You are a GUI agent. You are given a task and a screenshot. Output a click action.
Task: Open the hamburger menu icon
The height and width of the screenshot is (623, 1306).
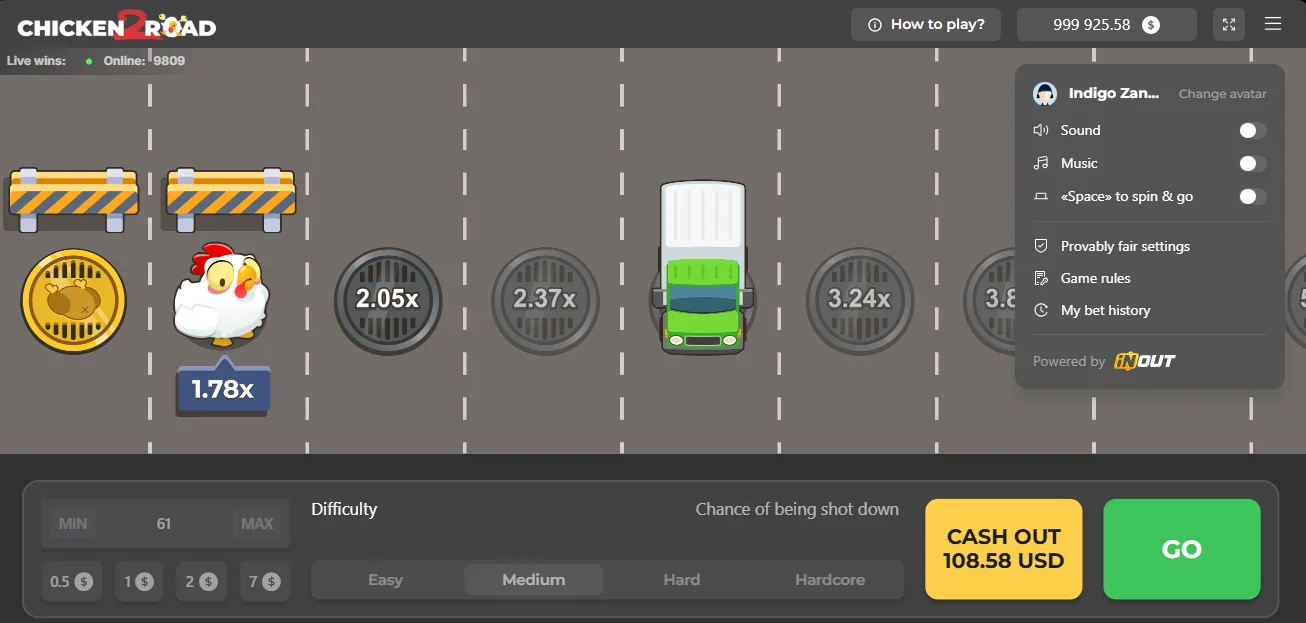1273,24
